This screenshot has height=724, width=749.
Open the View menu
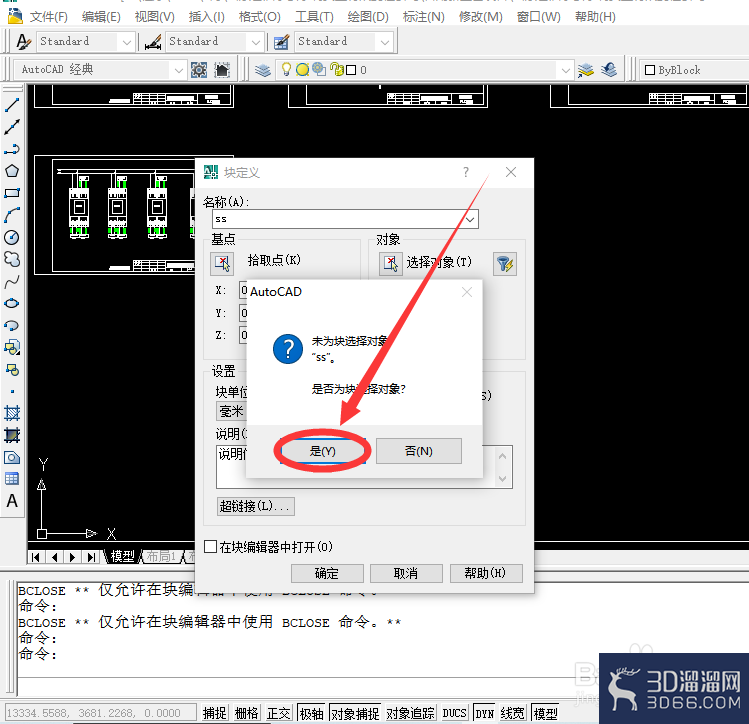[x=155, y=17]
